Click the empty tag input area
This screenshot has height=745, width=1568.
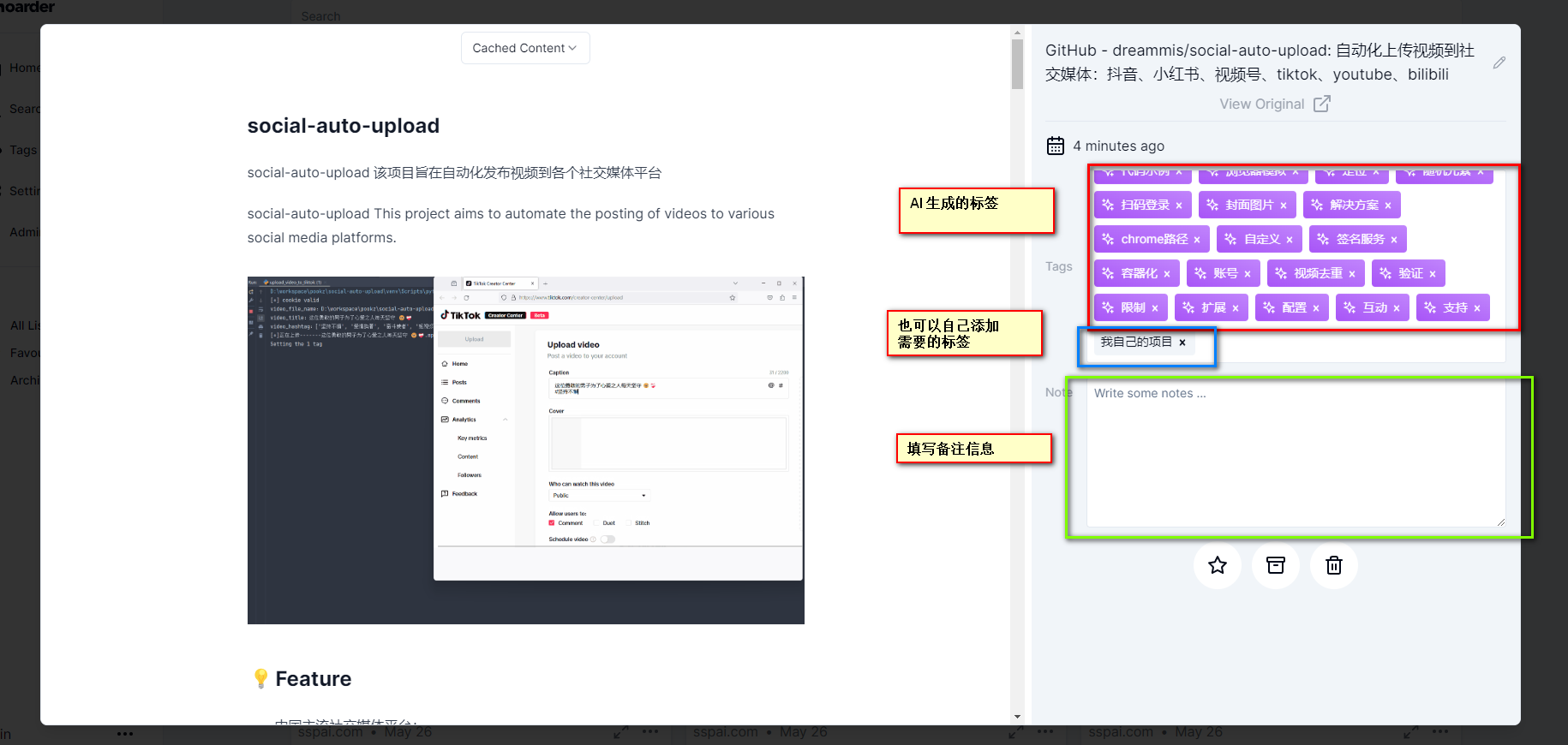(x=1354, y=343)
